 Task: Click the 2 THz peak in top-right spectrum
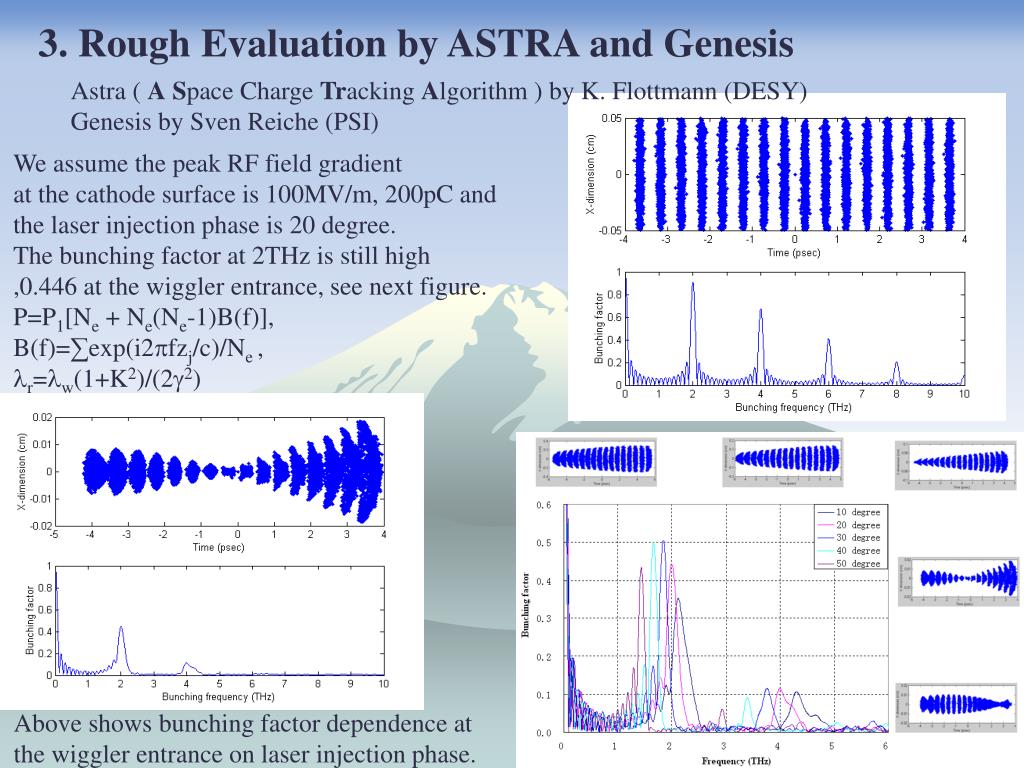[693, 285]
